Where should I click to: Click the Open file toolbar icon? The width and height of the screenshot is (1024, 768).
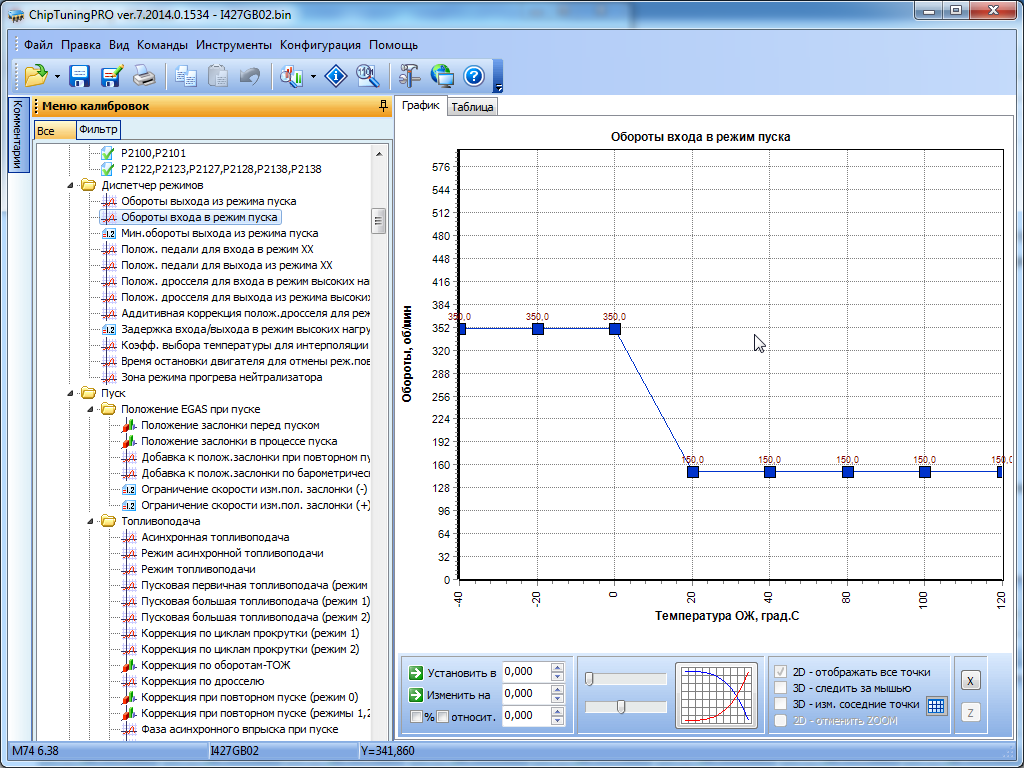click(37, 75)
